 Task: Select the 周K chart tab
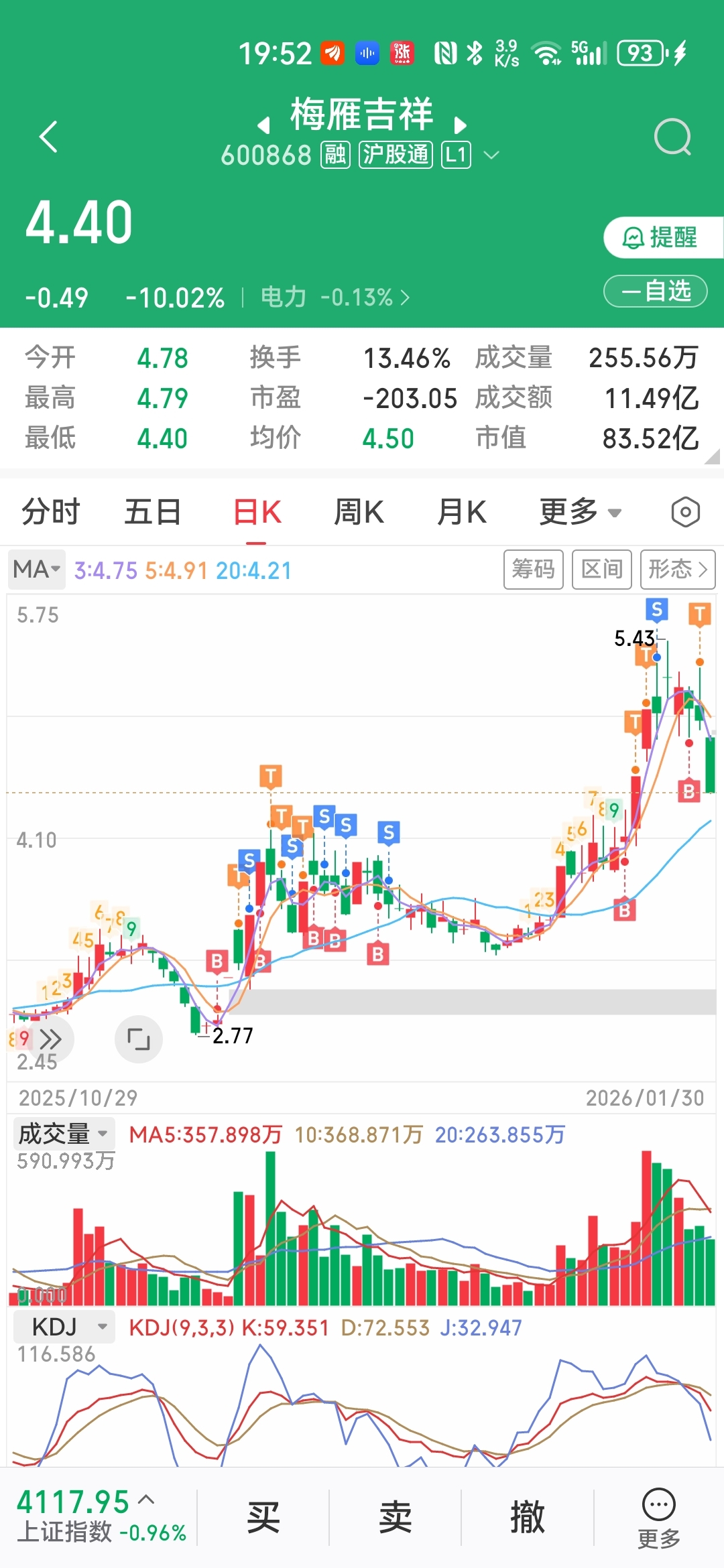(x=359, y=513)
